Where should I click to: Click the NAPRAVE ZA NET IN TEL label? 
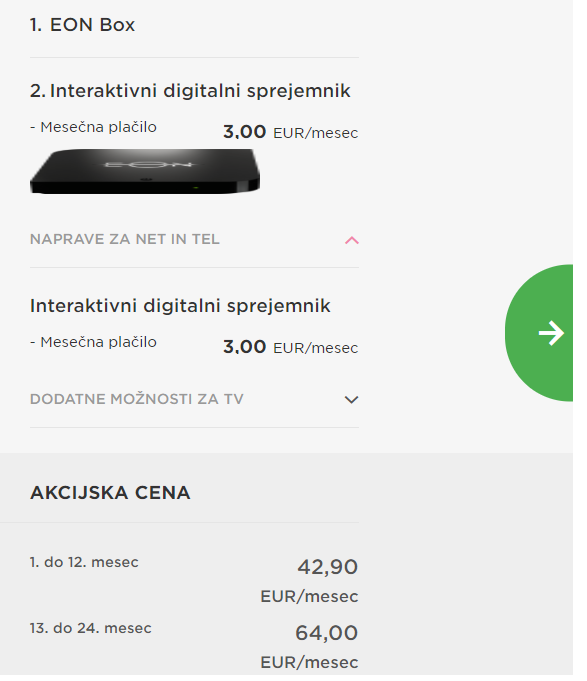(x=125, y=239)
